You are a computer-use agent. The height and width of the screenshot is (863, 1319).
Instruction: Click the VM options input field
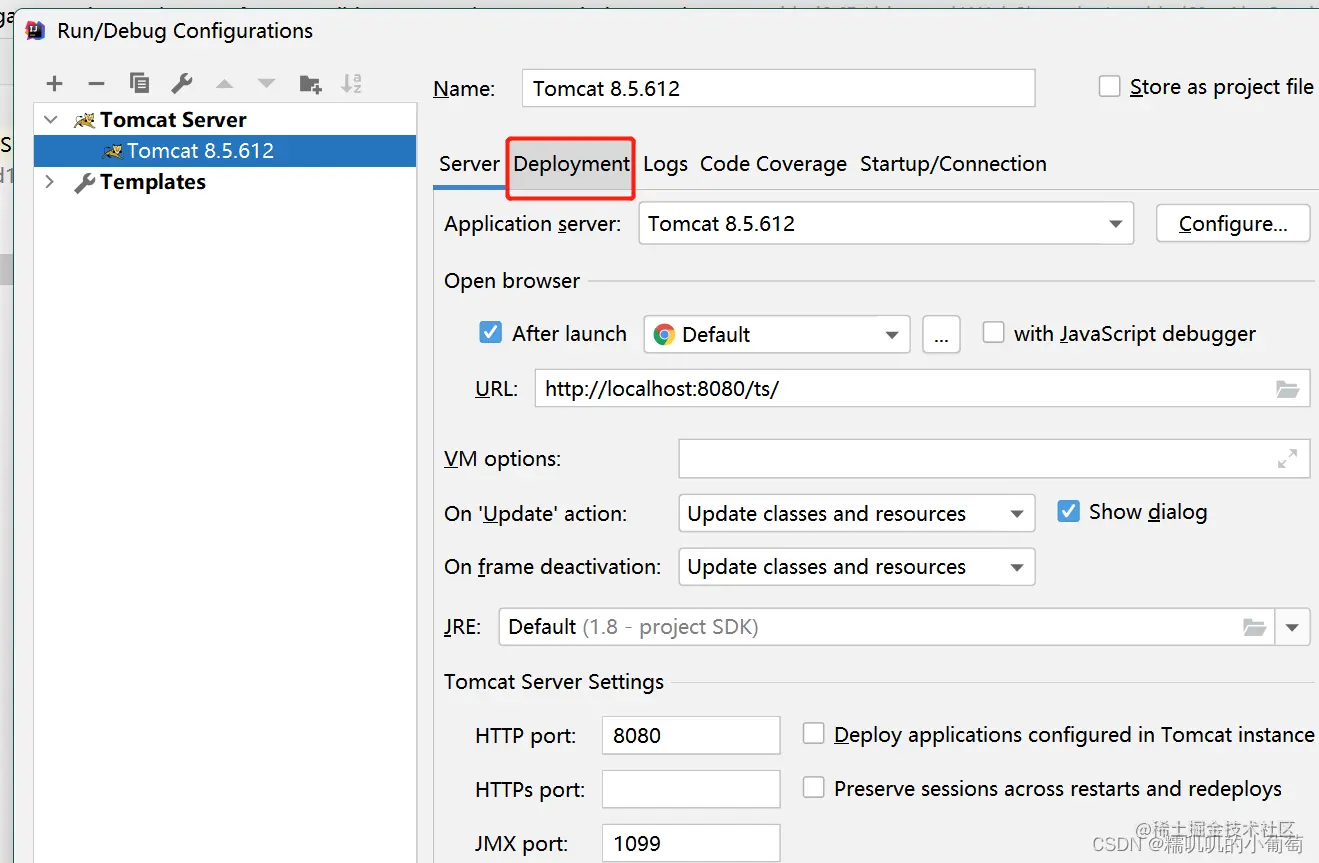click(994, 459)
